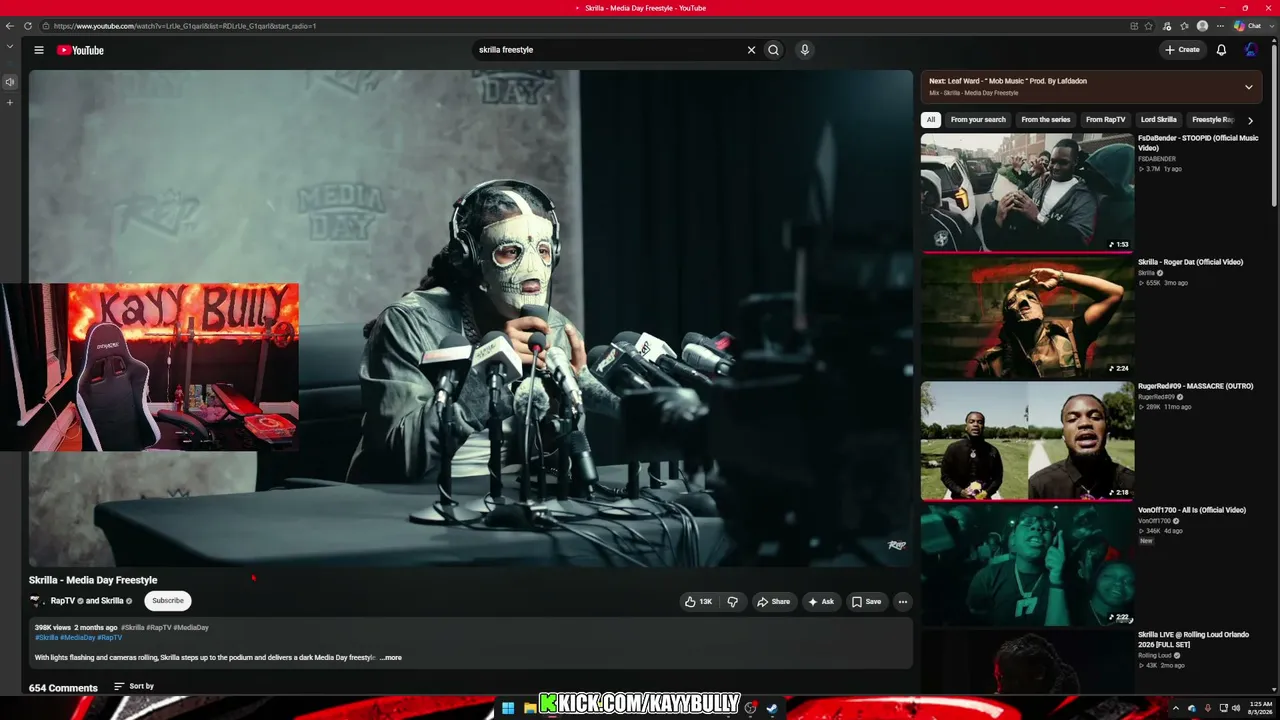The image size is (1280, 720).
Task: Go to the YouTube home logo
Action: click(80, 50)
